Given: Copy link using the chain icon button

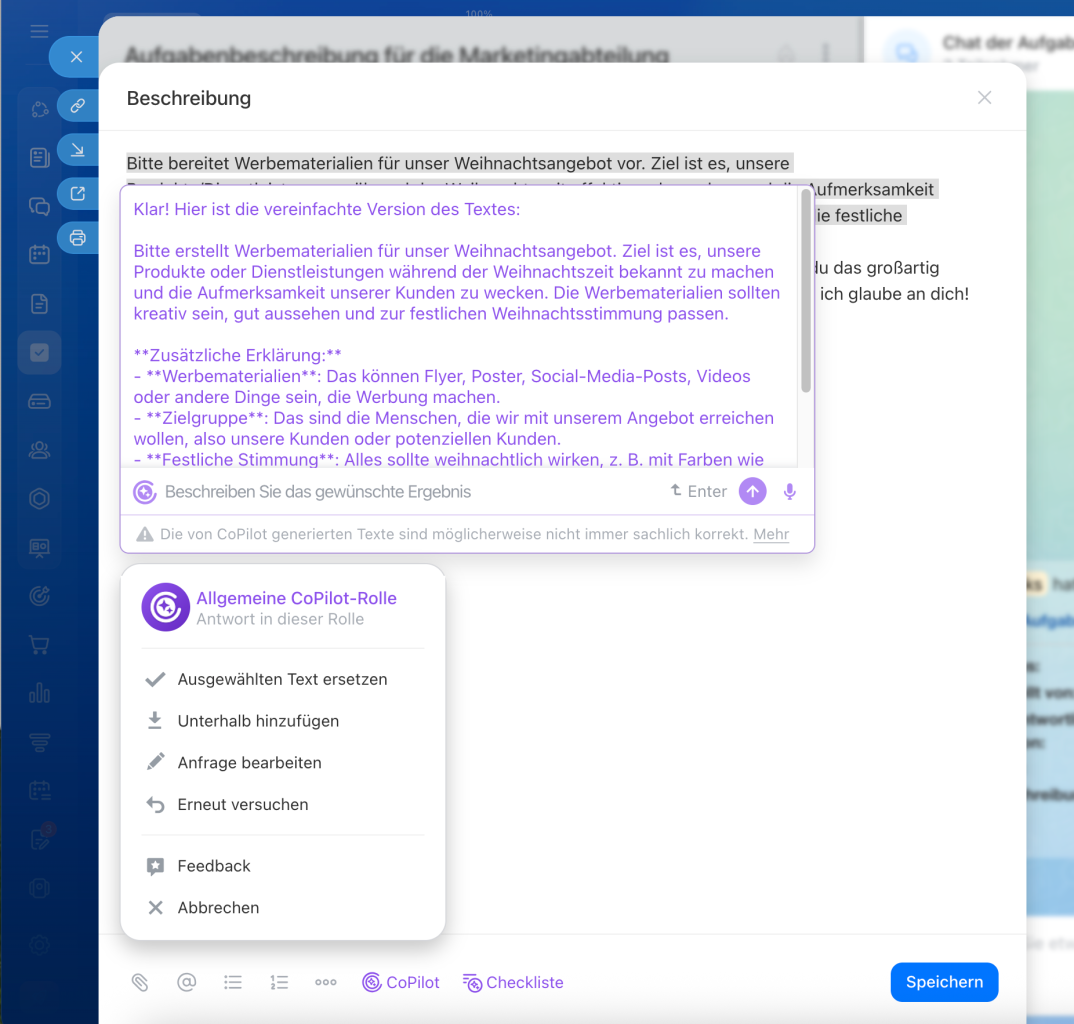Looking at the screenshot, I should tap(77, 105).
